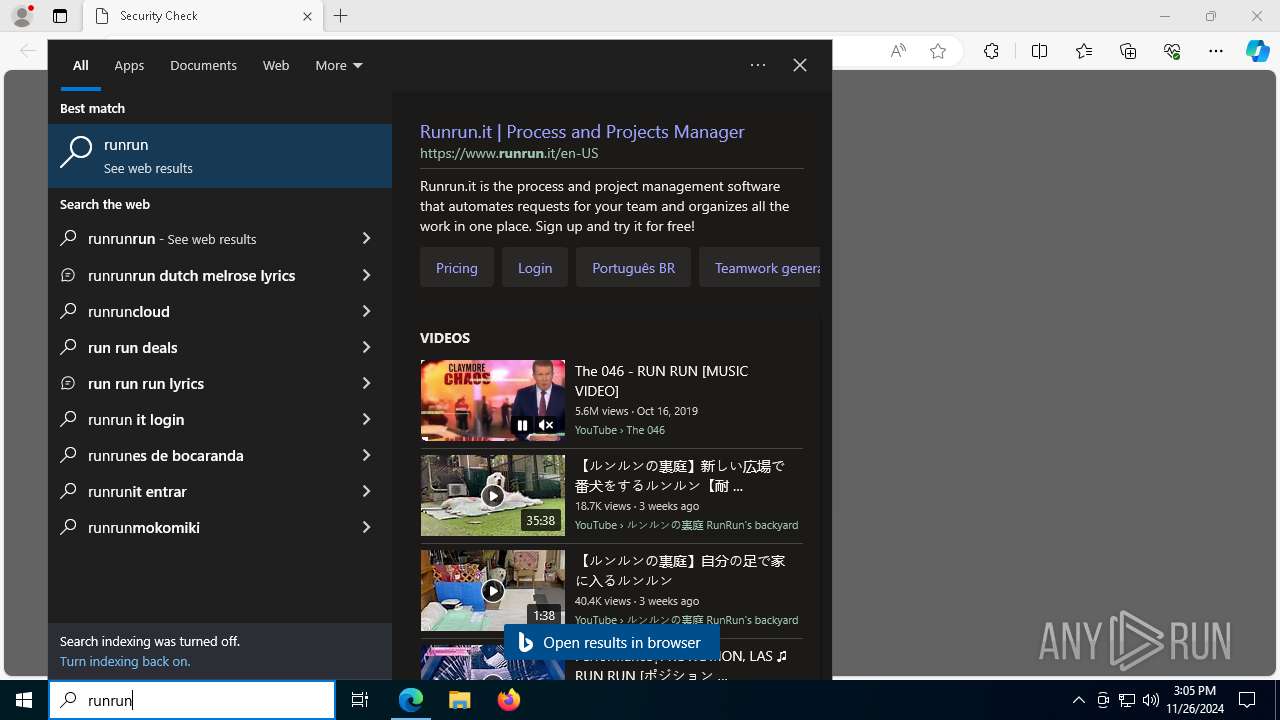This screenshot has width=1280, height=720.
Task: Open the taskbar clock and date
Action: 1194,700
